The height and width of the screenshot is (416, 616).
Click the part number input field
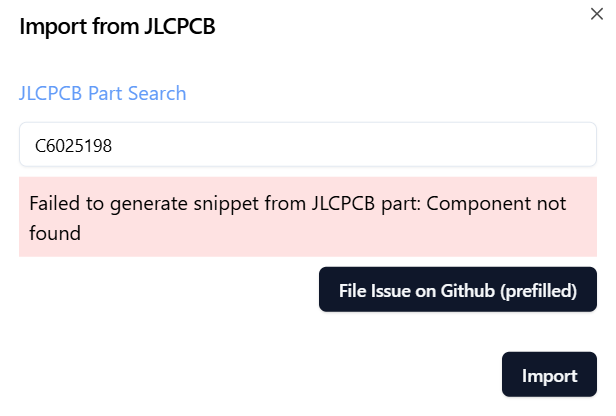click(x=307, y=145)
